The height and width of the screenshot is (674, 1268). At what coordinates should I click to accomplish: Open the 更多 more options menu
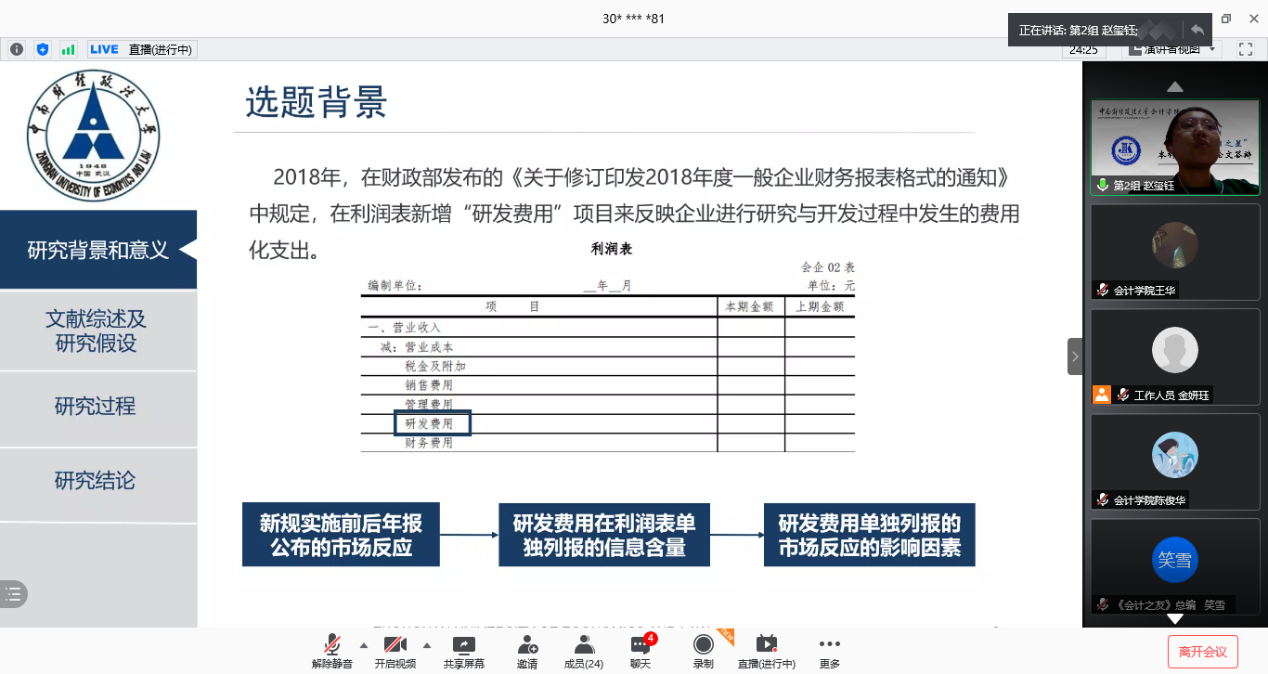[829, 651]
